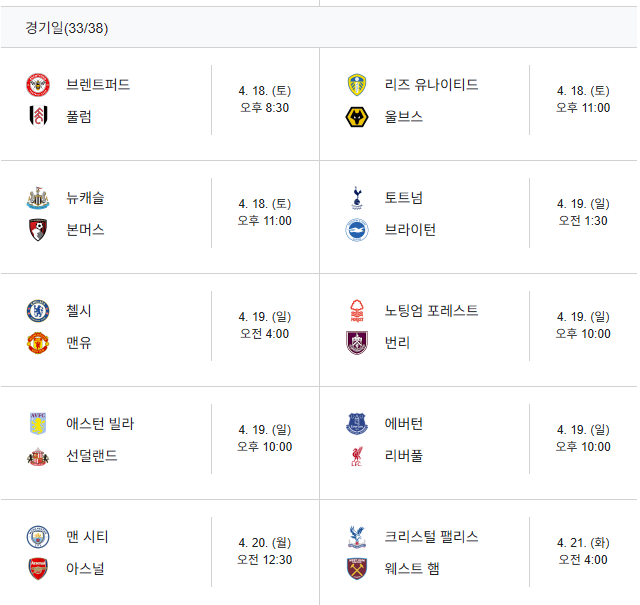Select the 브라이턴 team name
Image resolution: width=640 pixels, height=605 pixels.
pyautogui.click(x=410, y=230)
